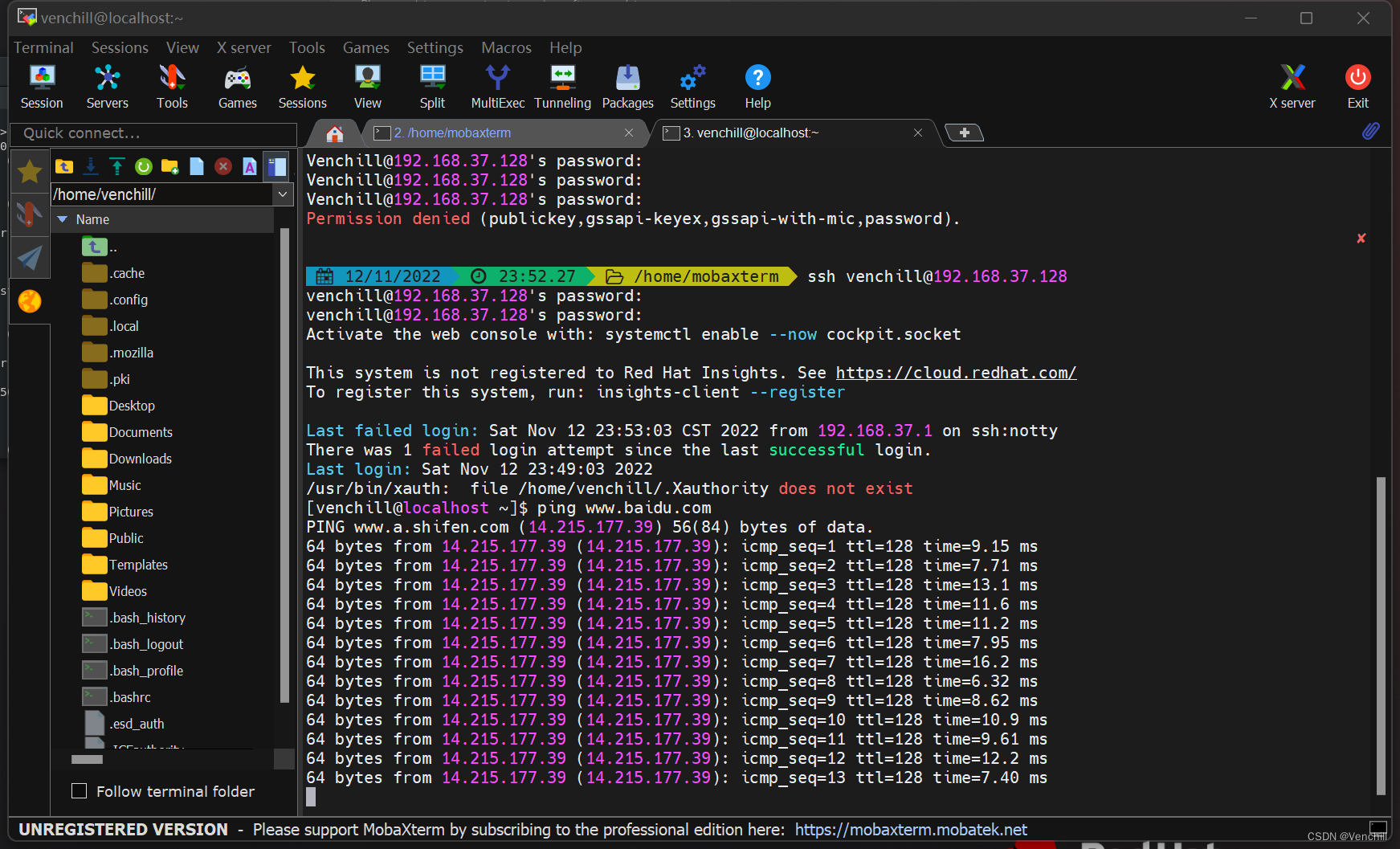Open the Tools toolbar icon

(172, 87)
